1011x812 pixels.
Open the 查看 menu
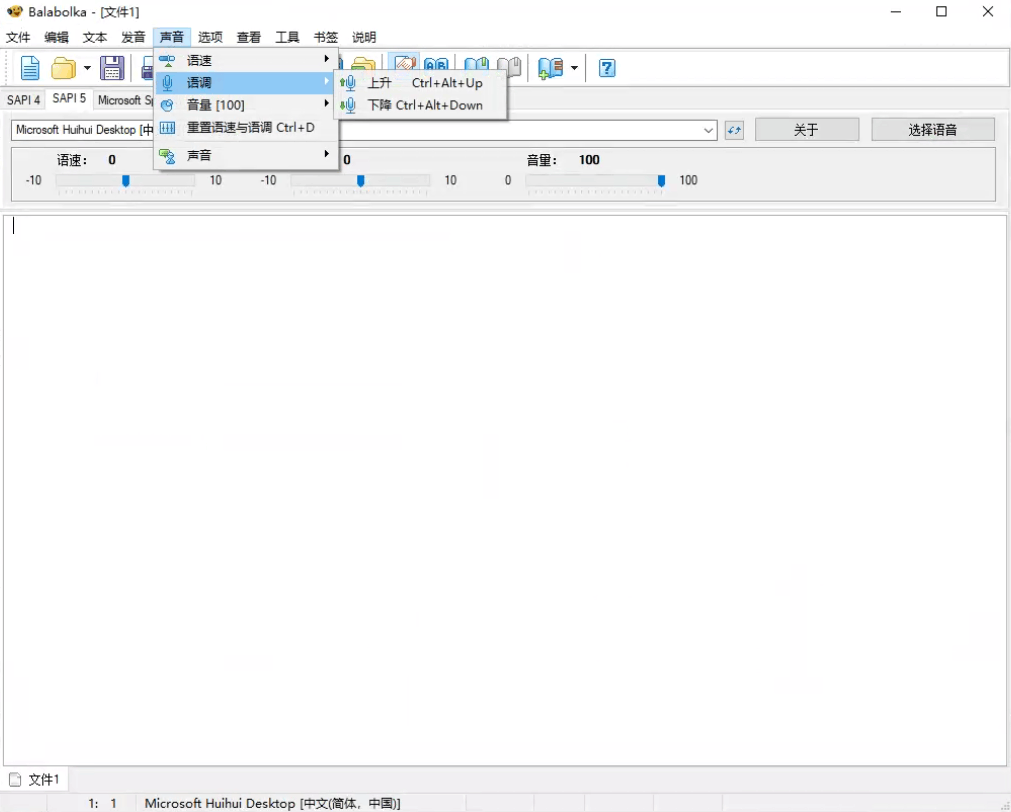tap(249, 37)
